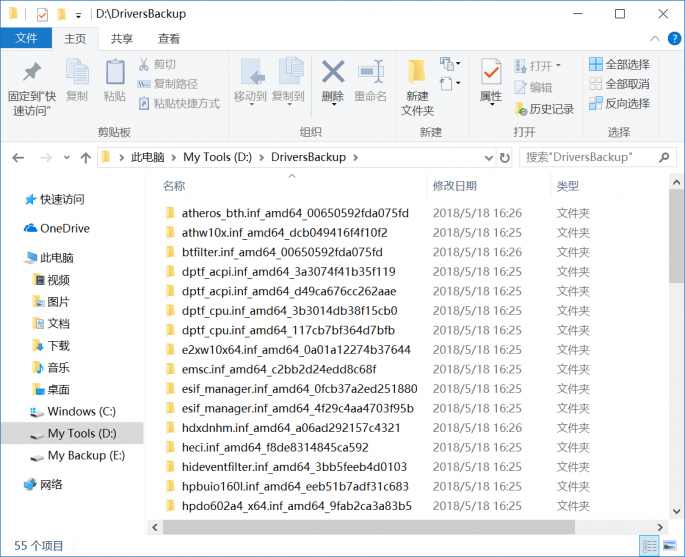The image size is (685, 557).
Task: Click the New Folder (新建文件夹) icon
Action: click(417, 85)
